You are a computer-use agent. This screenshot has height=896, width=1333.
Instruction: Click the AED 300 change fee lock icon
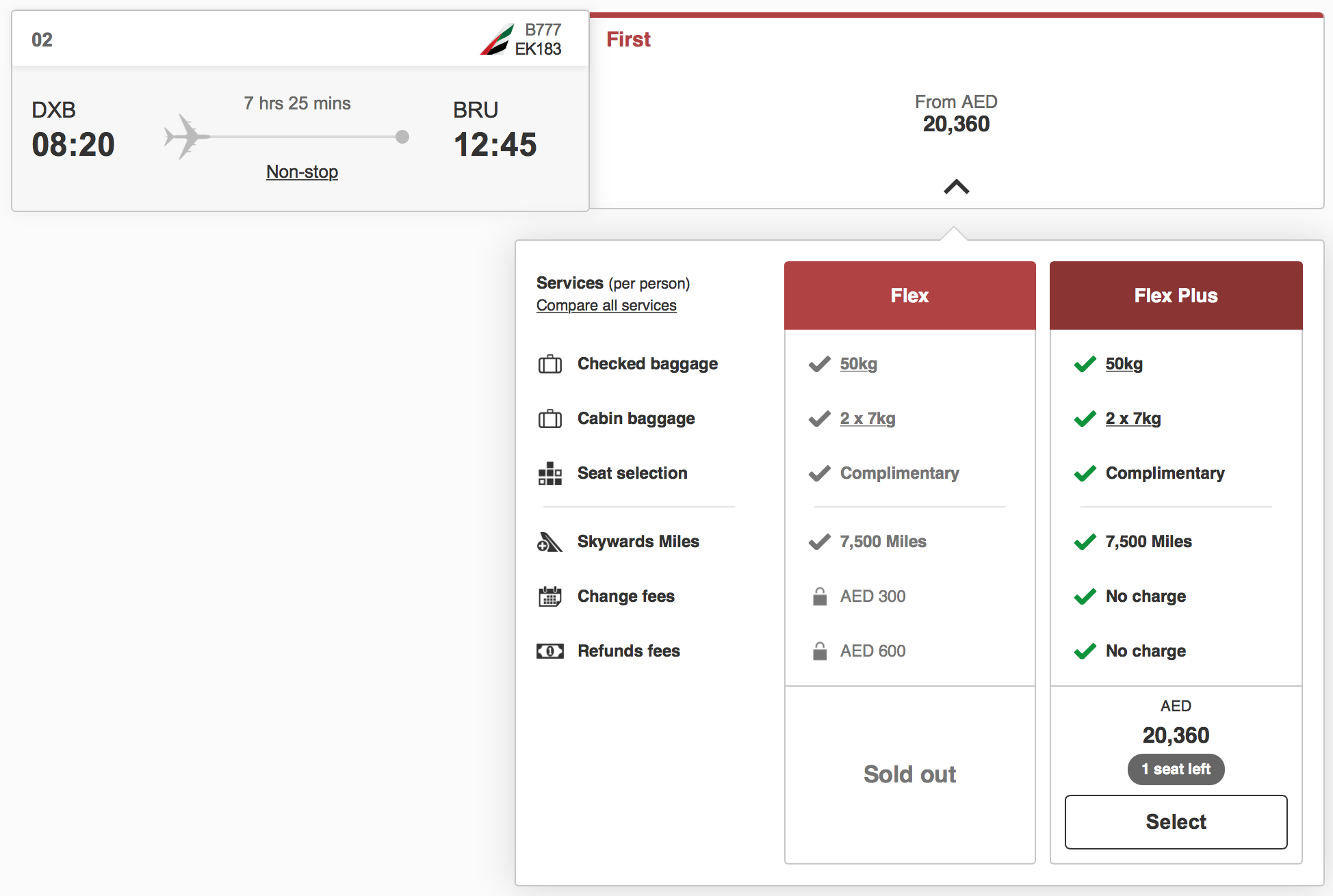coord(819,596)
